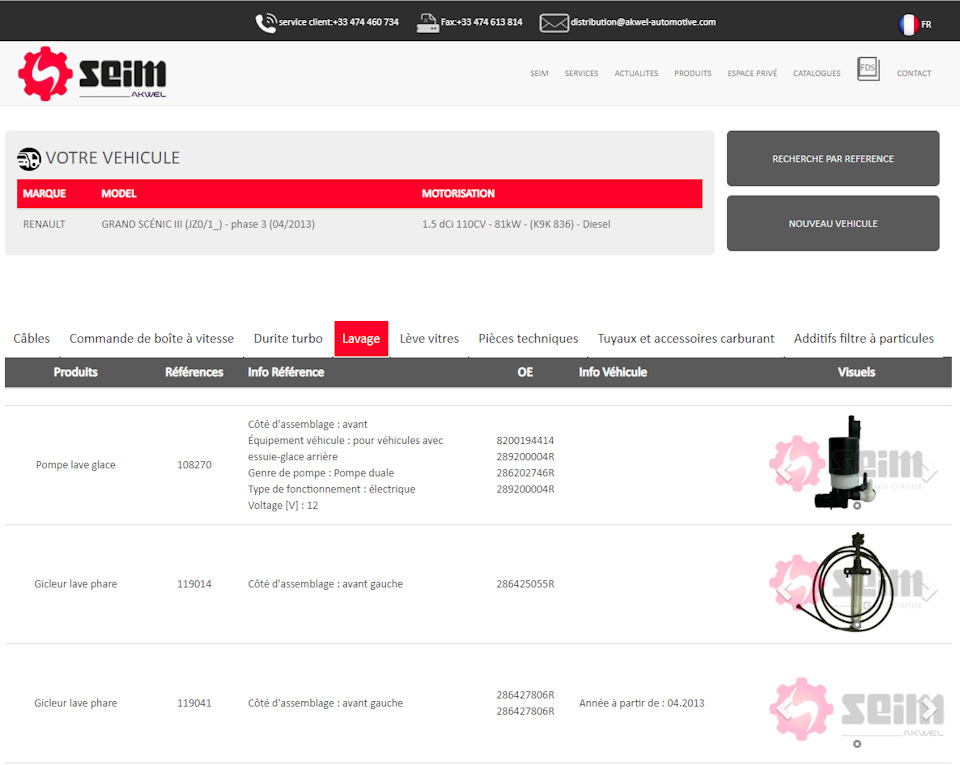Switch to Commande de boîte à vitesse tab
Screen dimensions: 960x765
pyautogui.click(x=151, y=338)
